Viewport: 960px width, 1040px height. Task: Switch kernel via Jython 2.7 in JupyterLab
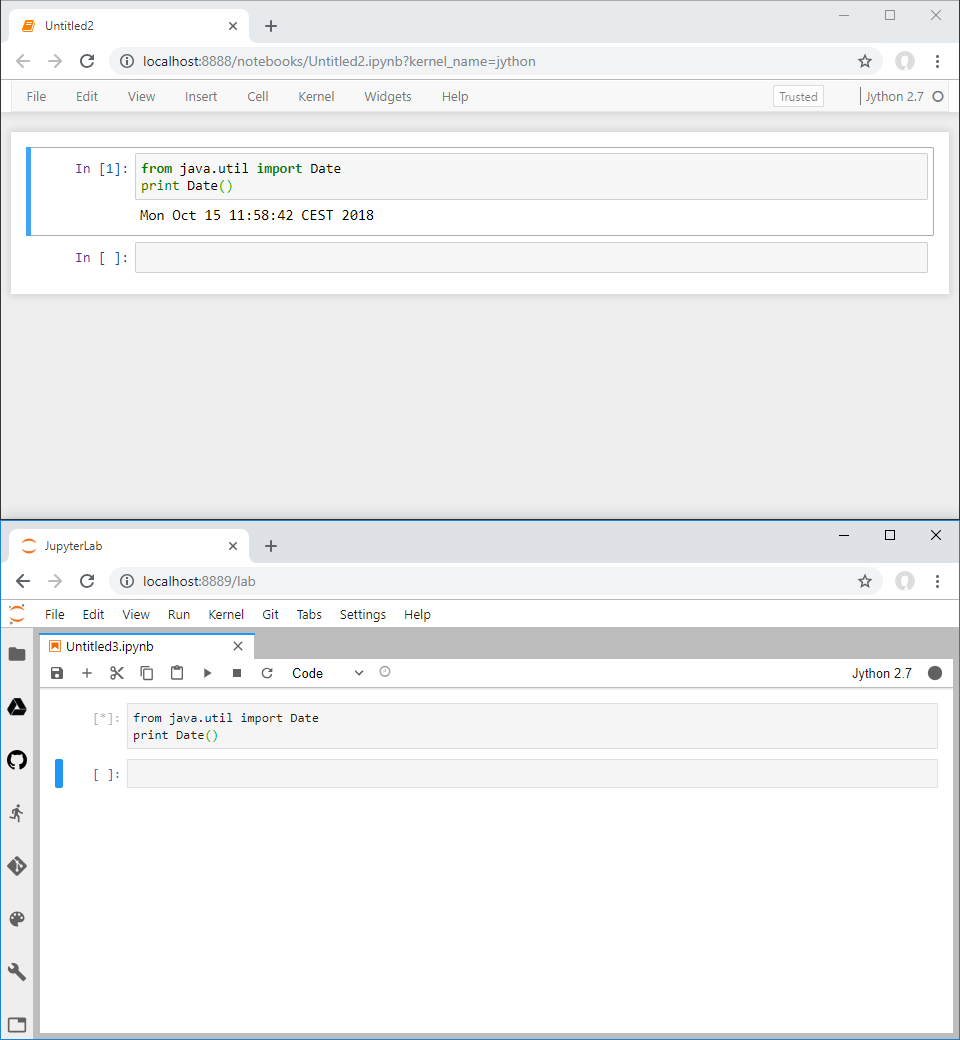pyautogui.click(x=882, y=673)
